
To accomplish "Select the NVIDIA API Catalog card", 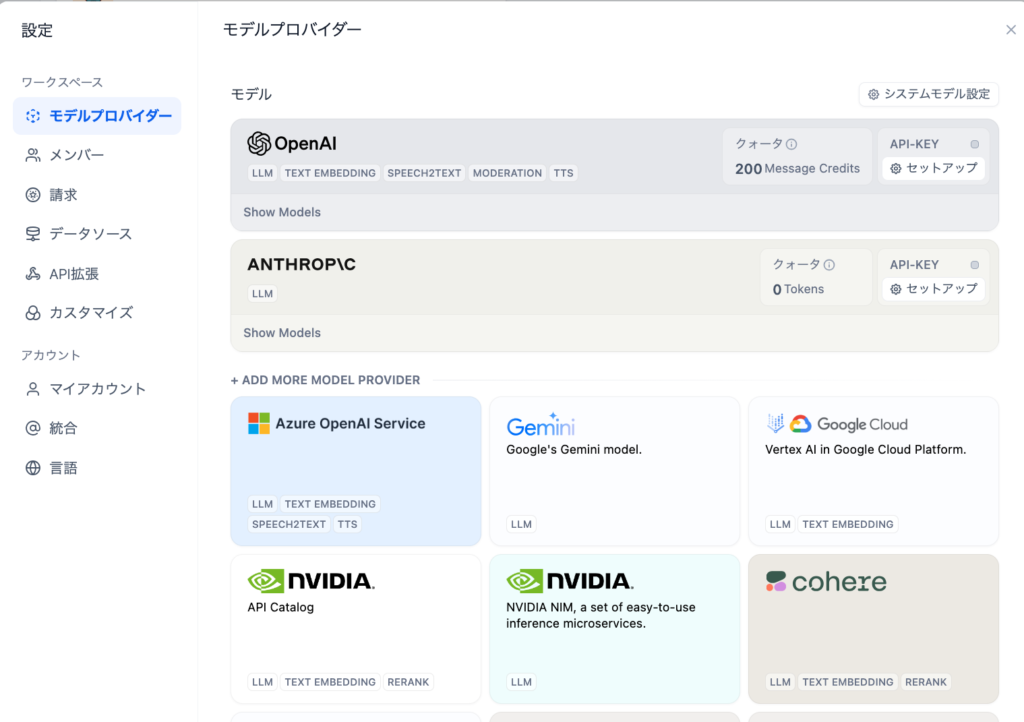I will pyautogui.click(x=356, y=629).
